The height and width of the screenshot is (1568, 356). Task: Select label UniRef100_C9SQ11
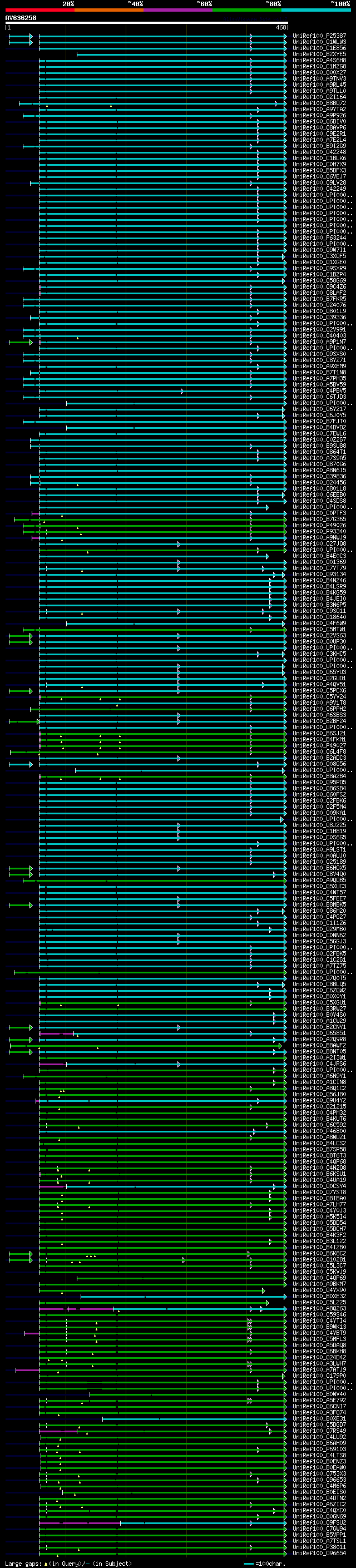pyautogui.click(x=319, y=611)
